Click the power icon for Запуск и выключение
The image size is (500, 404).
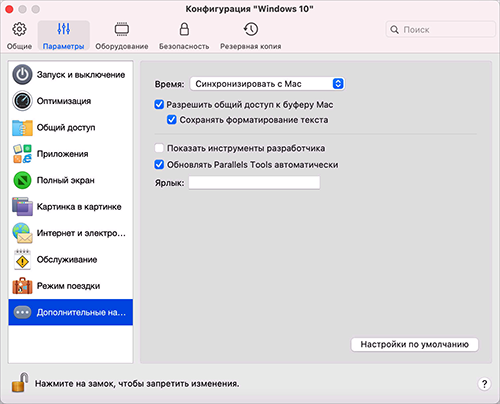(22, 75)
